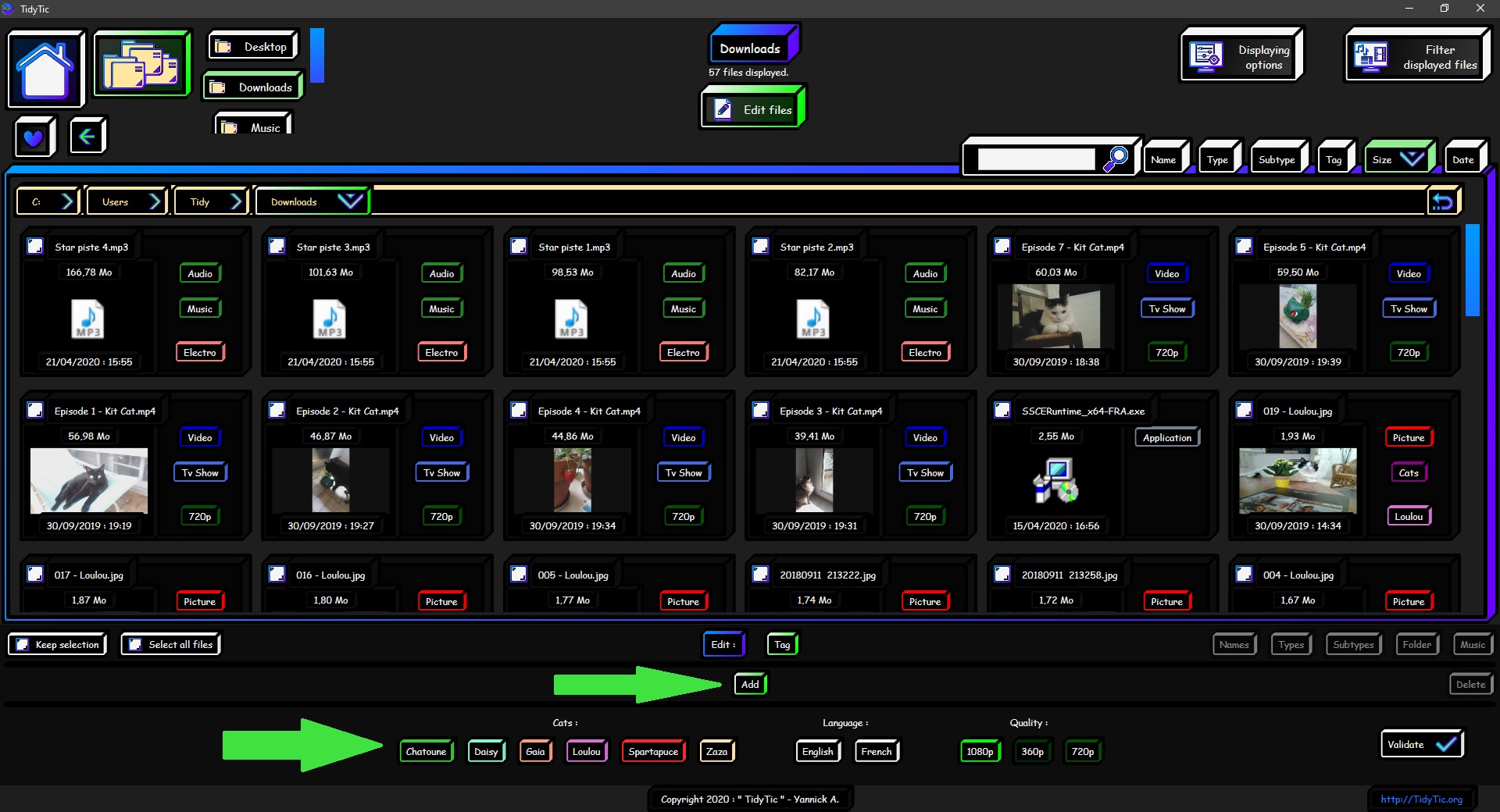Expand the Tidy path segment arrow
Viewport: 1500px width, 812px height.
(236, 201)
